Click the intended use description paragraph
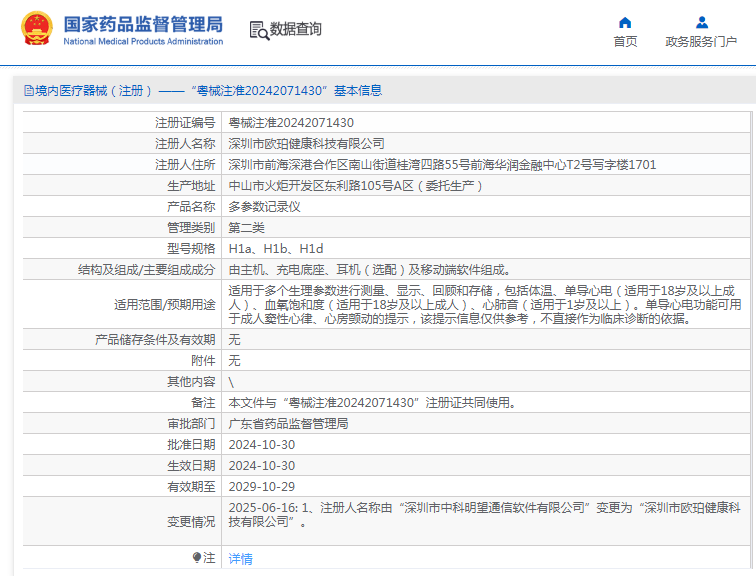 click(x=485, y=305)
